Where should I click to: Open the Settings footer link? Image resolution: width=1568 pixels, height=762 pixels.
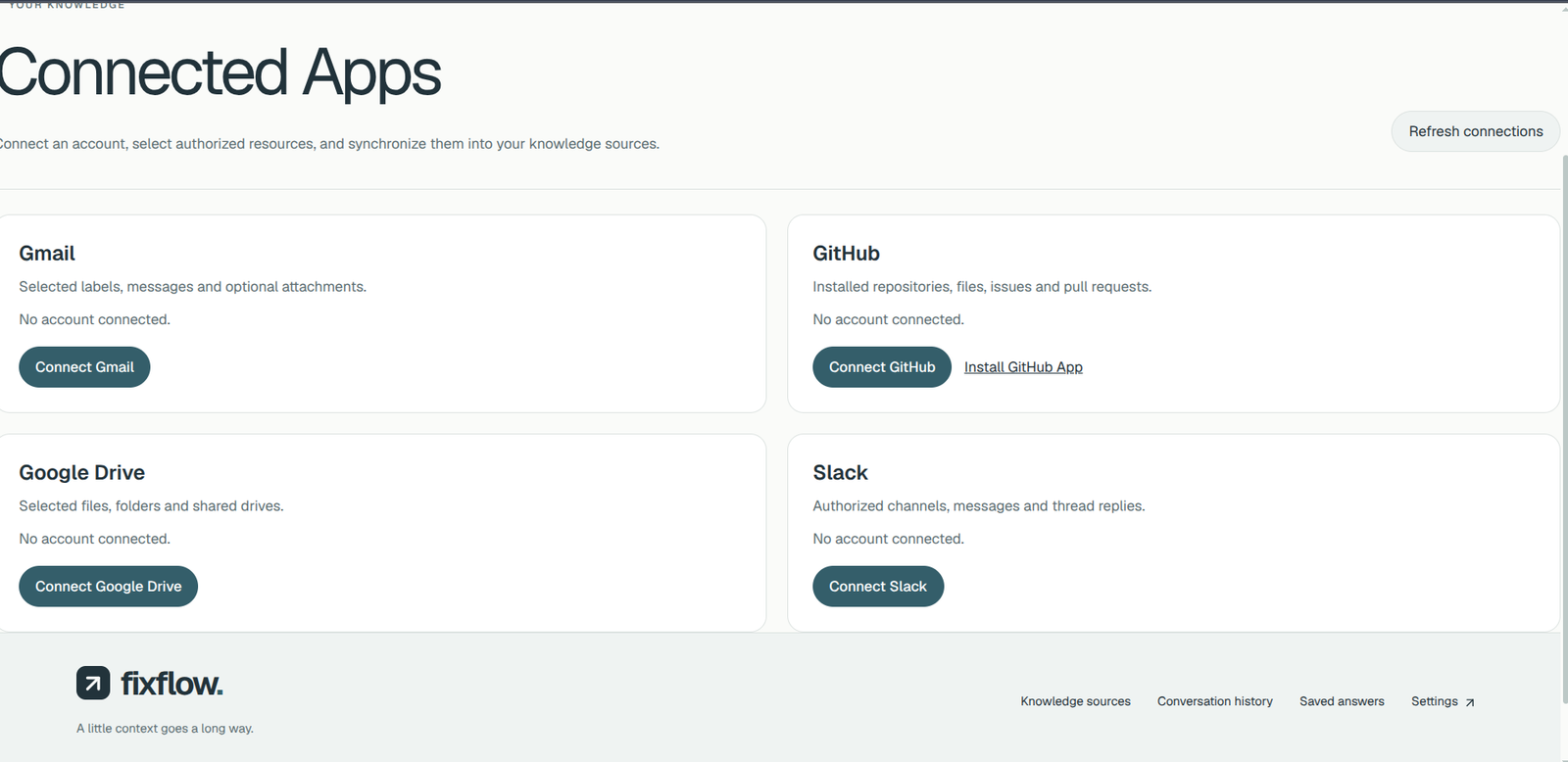tap(1443, 701)
